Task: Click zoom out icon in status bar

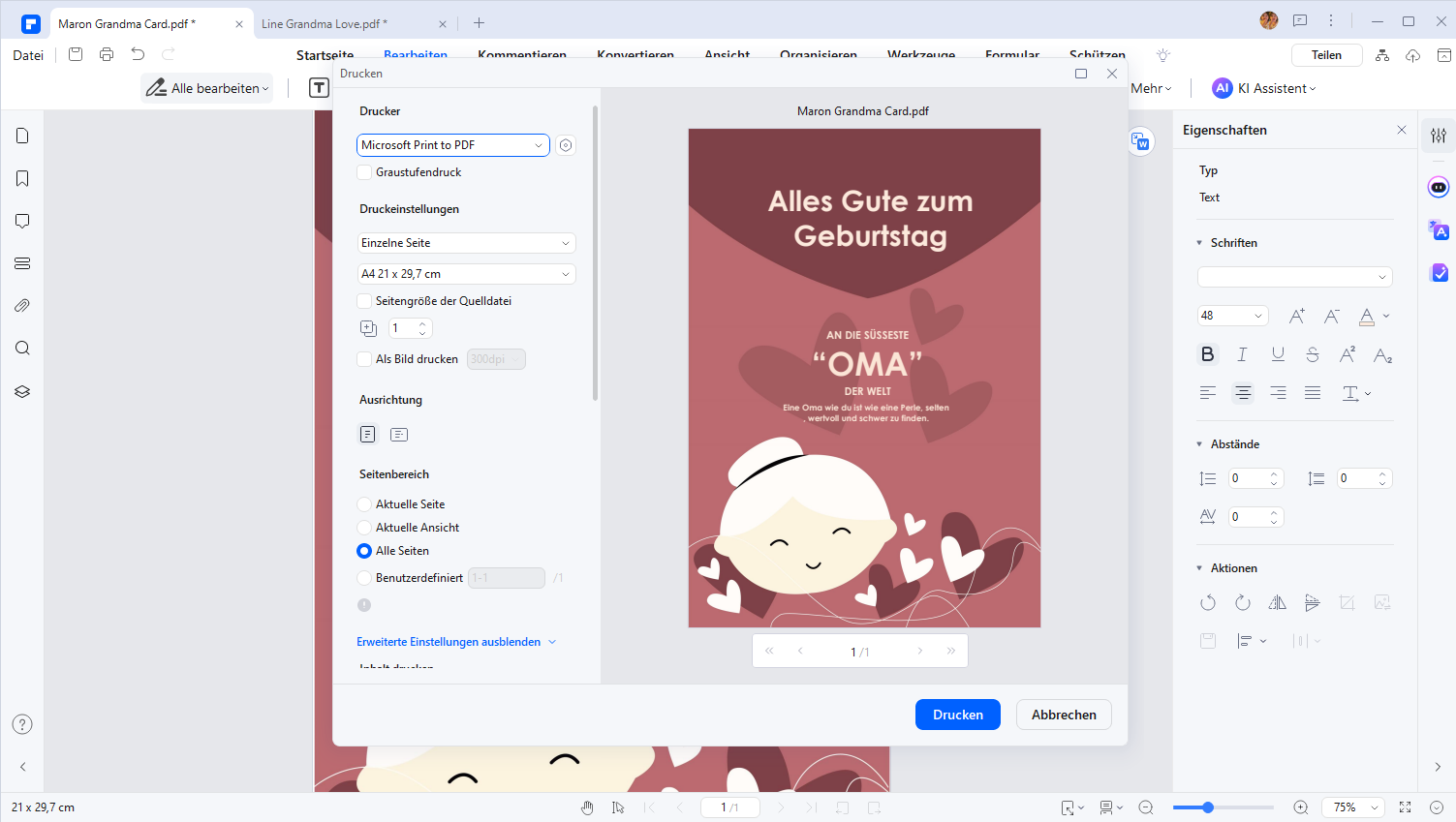Action: pos(1146,807)
